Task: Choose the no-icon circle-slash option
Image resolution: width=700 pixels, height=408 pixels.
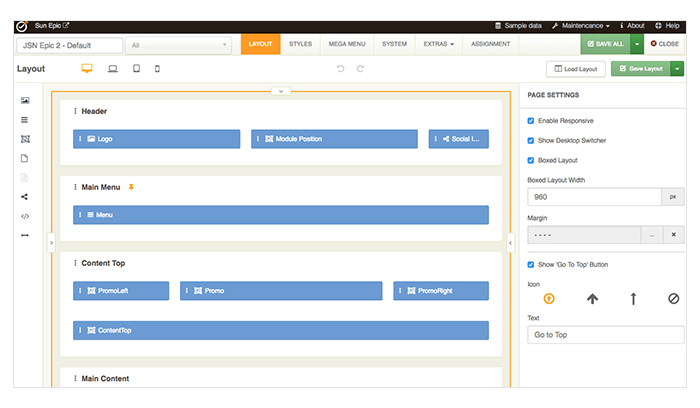Action: click(673, 298)
